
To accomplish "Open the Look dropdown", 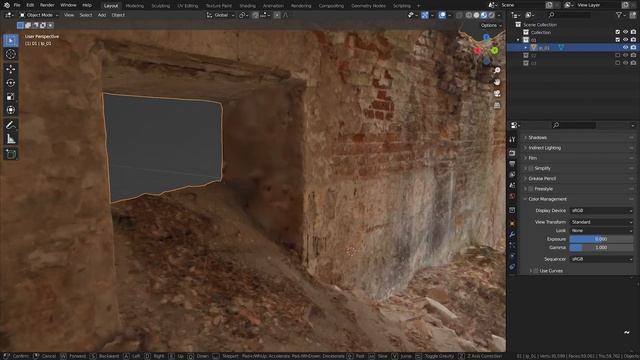I will point(601,231).
